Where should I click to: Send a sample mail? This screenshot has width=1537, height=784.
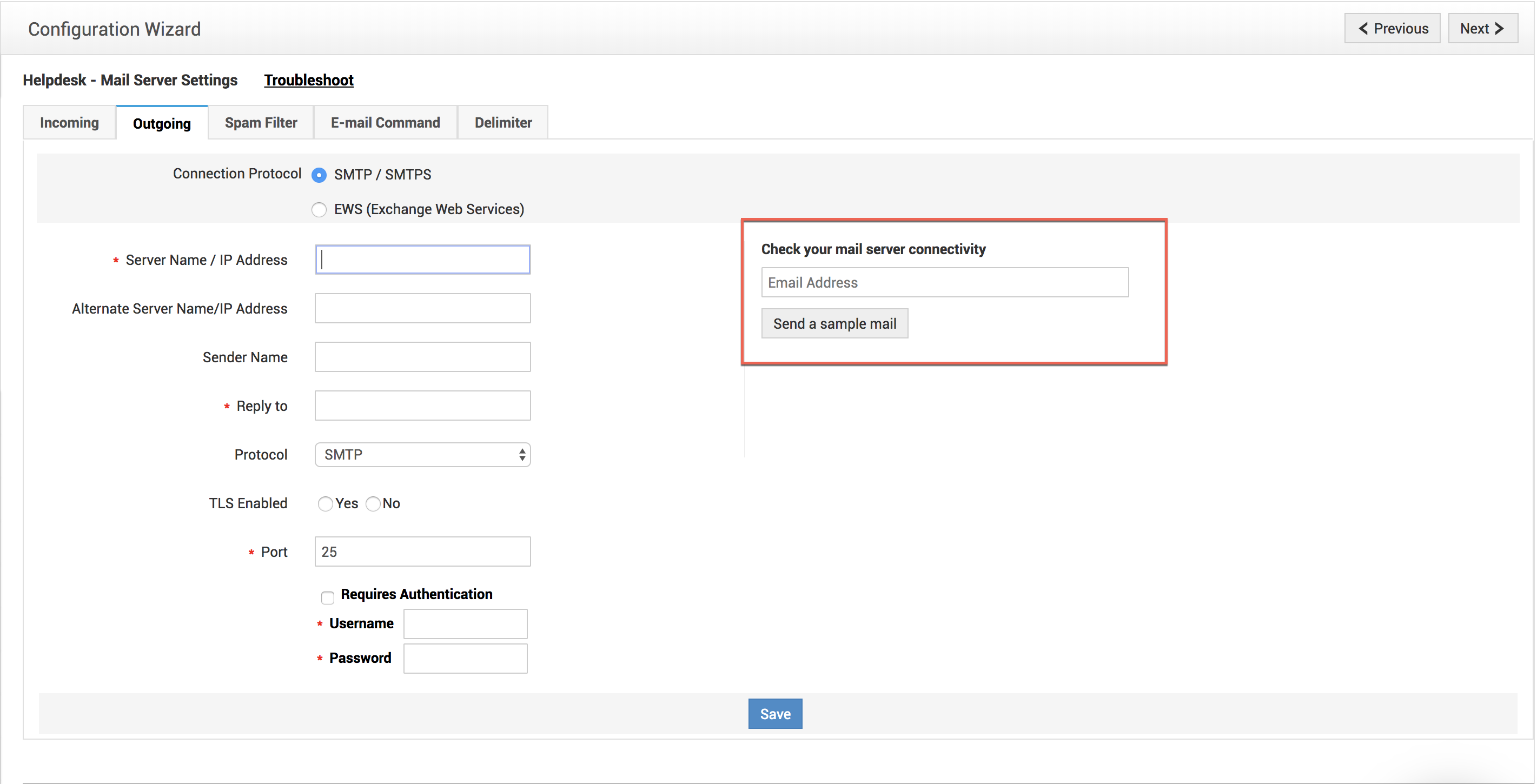[834, 324]
